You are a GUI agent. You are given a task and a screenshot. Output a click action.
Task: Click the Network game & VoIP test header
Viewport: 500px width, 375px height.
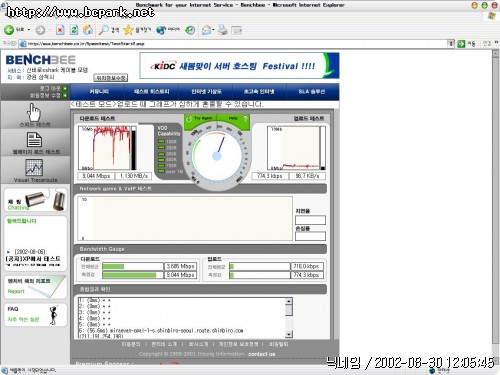pyautogui.click(x=115, y=189)
